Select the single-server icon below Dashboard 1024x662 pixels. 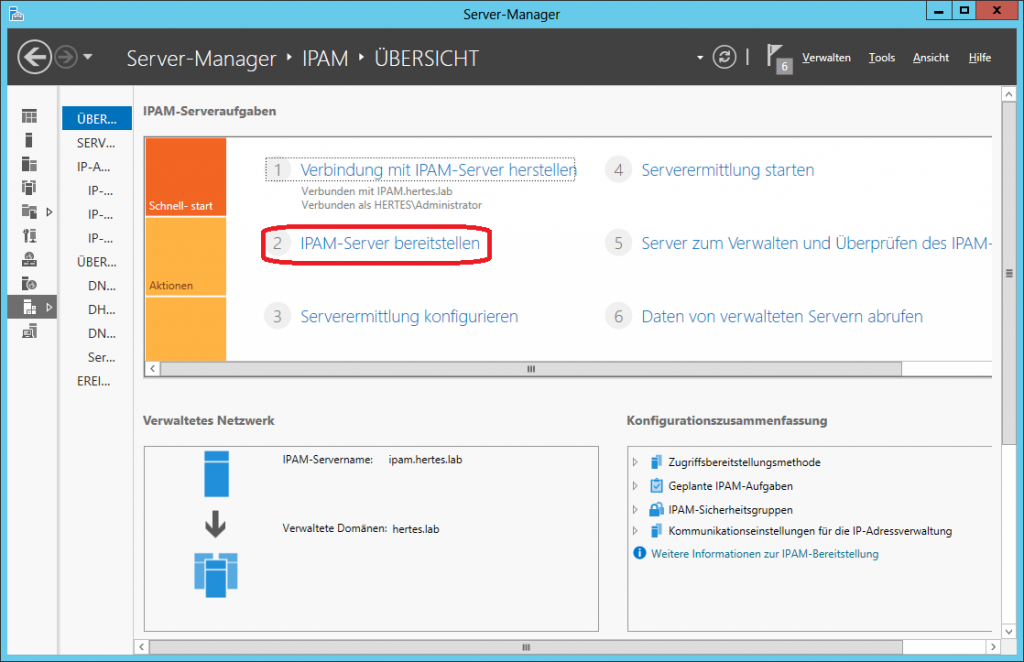[x=30, y=140]
